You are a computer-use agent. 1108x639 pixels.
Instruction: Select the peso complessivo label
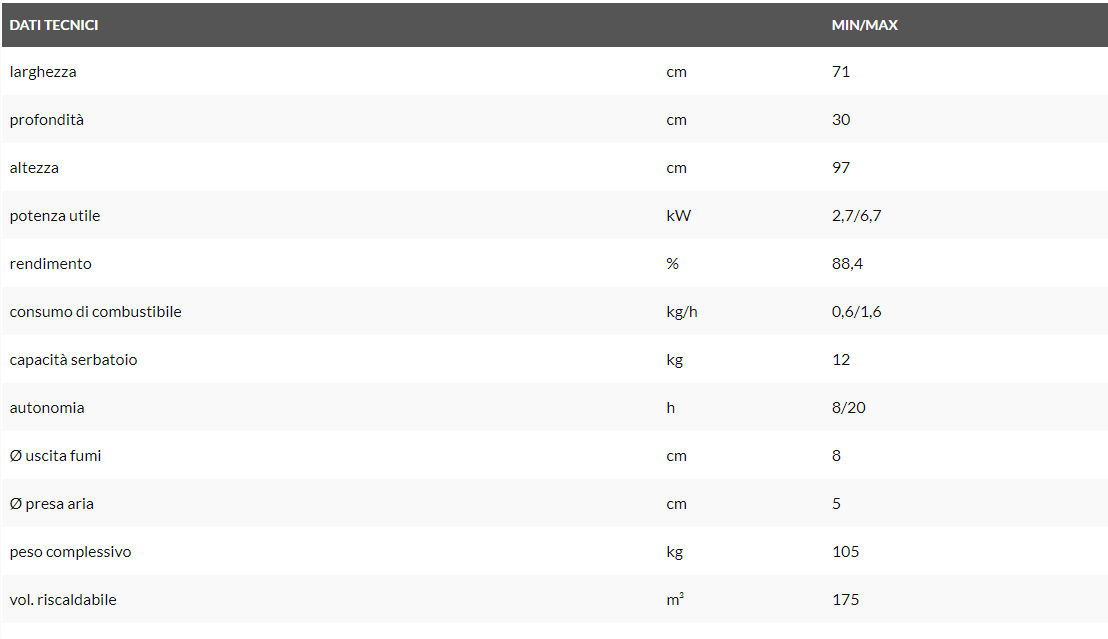[x=70, y=552]
